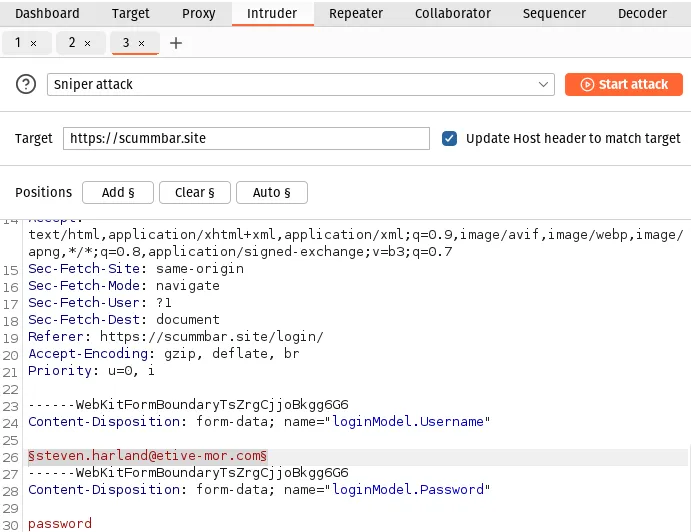Switch to the Repeater tab
The width and height of the screenshot is (691, 532).
coord(356,13)
